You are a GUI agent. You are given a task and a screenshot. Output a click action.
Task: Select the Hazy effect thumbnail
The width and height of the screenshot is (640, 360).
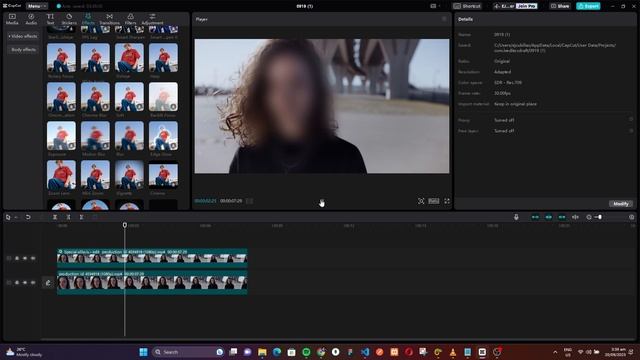coord(163,58)
